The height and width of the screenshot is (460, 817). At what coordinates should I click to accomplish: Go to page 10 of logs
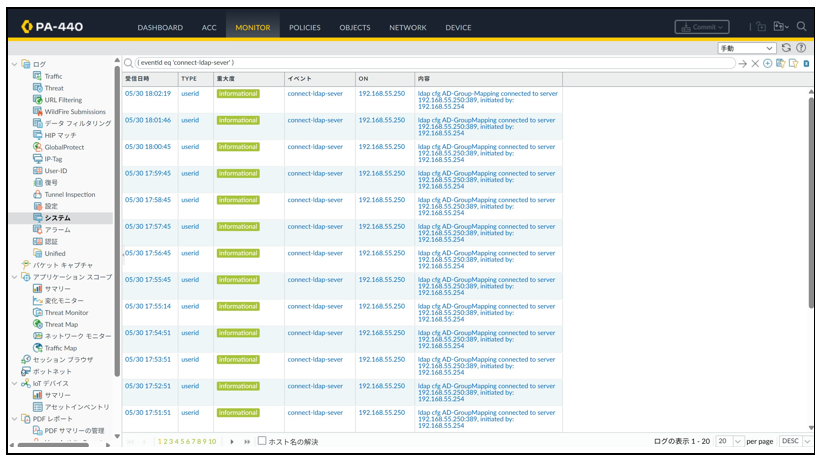tap(212, 441)
